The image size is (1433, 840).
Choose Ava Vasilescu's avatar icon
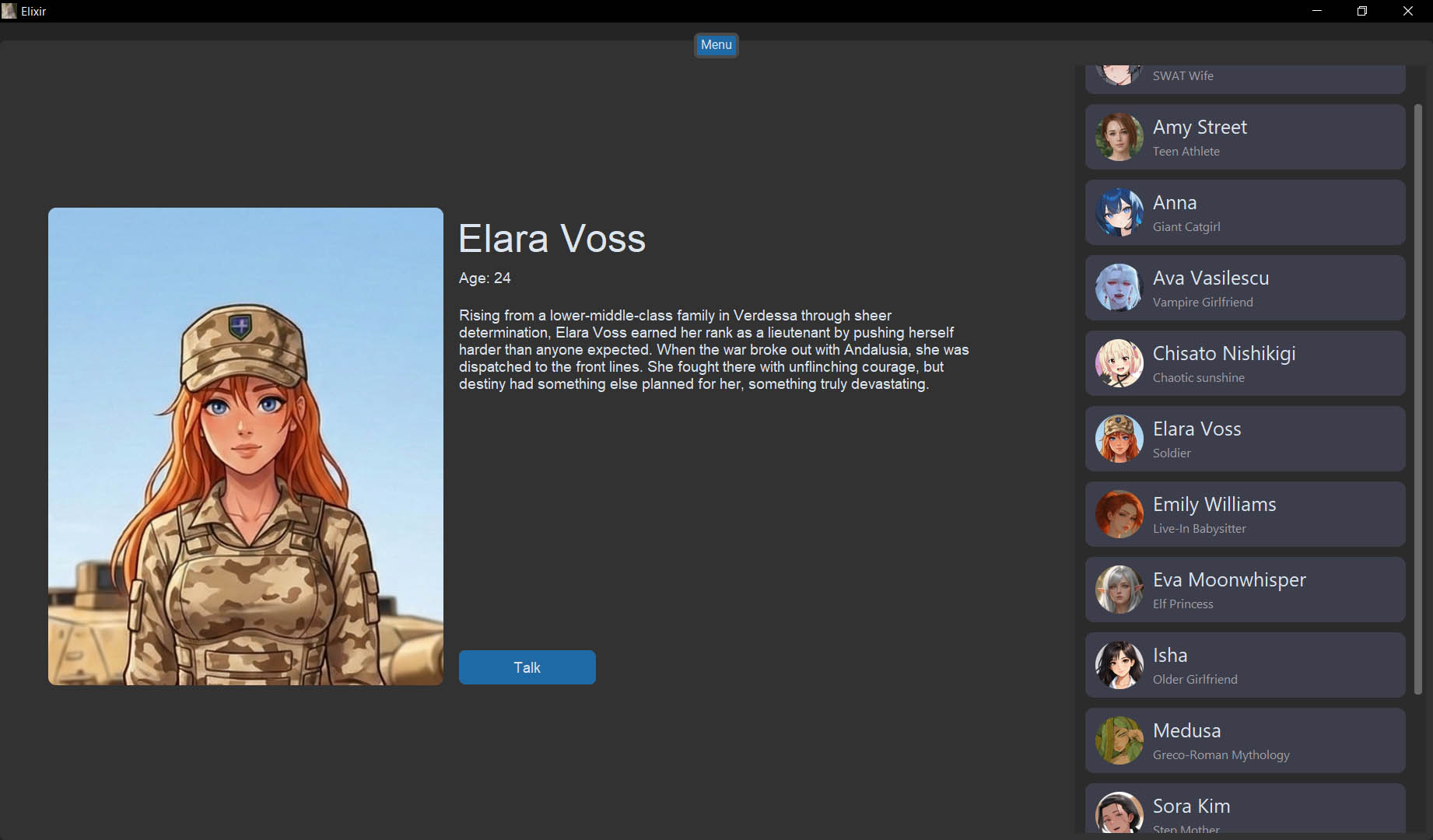pyautogui.click(x=1119, y=288)
